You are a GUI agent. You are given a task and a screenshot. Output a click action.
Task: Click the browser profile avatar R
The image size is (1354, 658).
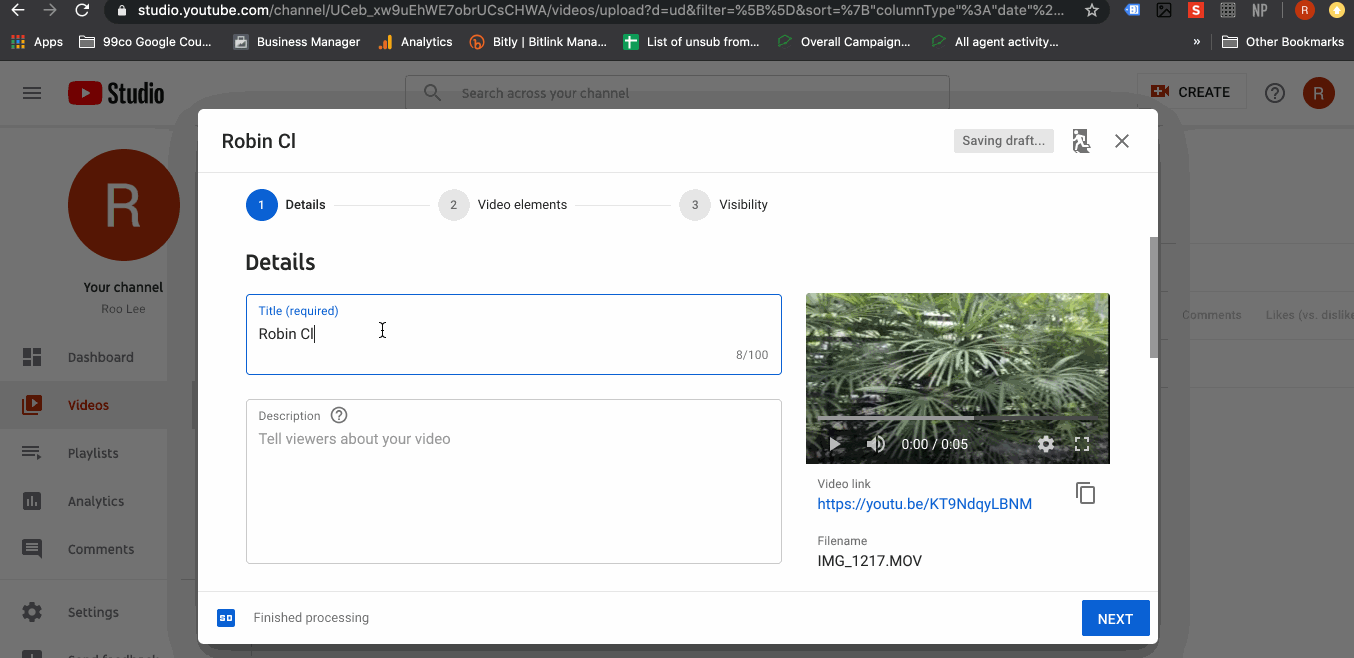pos(1304,11)
